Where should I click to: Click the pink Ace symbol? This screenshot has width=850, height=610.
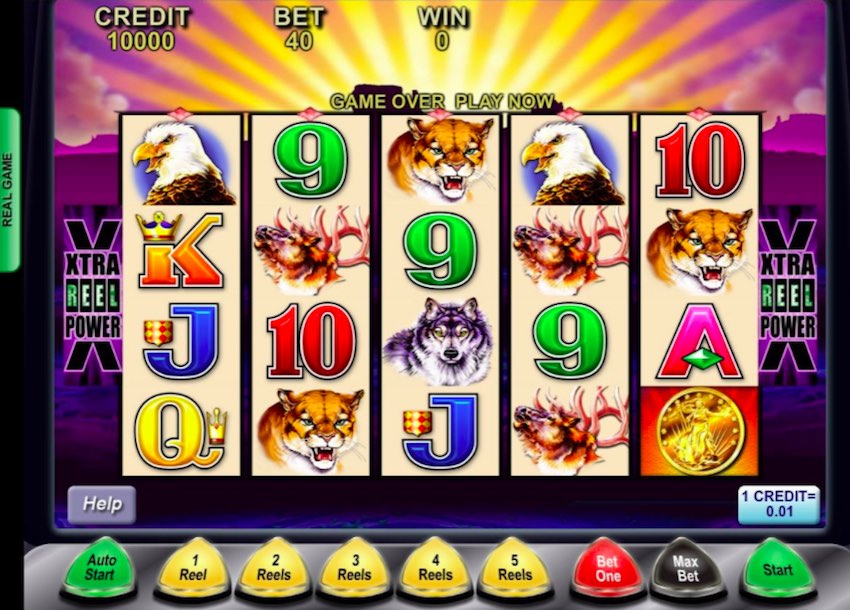pyautogui.click(x=699, y=341)
